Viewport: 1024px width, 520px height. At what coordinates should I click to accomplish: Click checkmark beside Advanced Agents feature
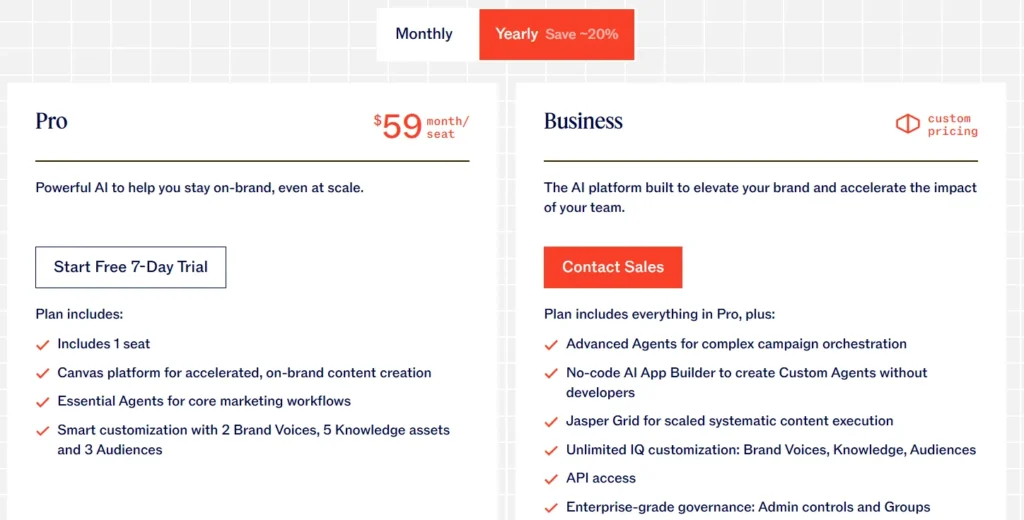pyautogui.click(x=551, y=345)
